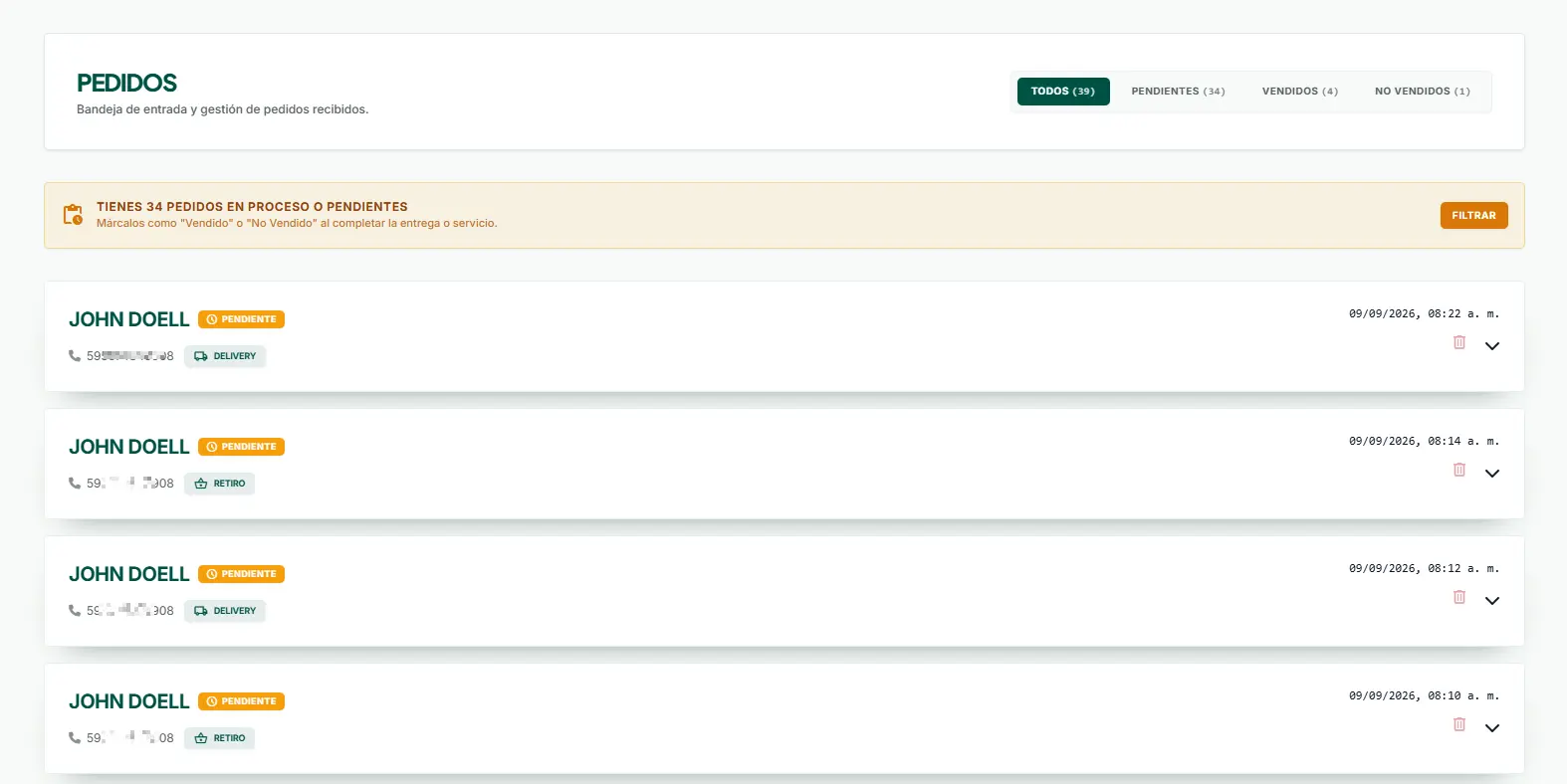Delete the order from 08:22 a. m.

pos(1459,342)
